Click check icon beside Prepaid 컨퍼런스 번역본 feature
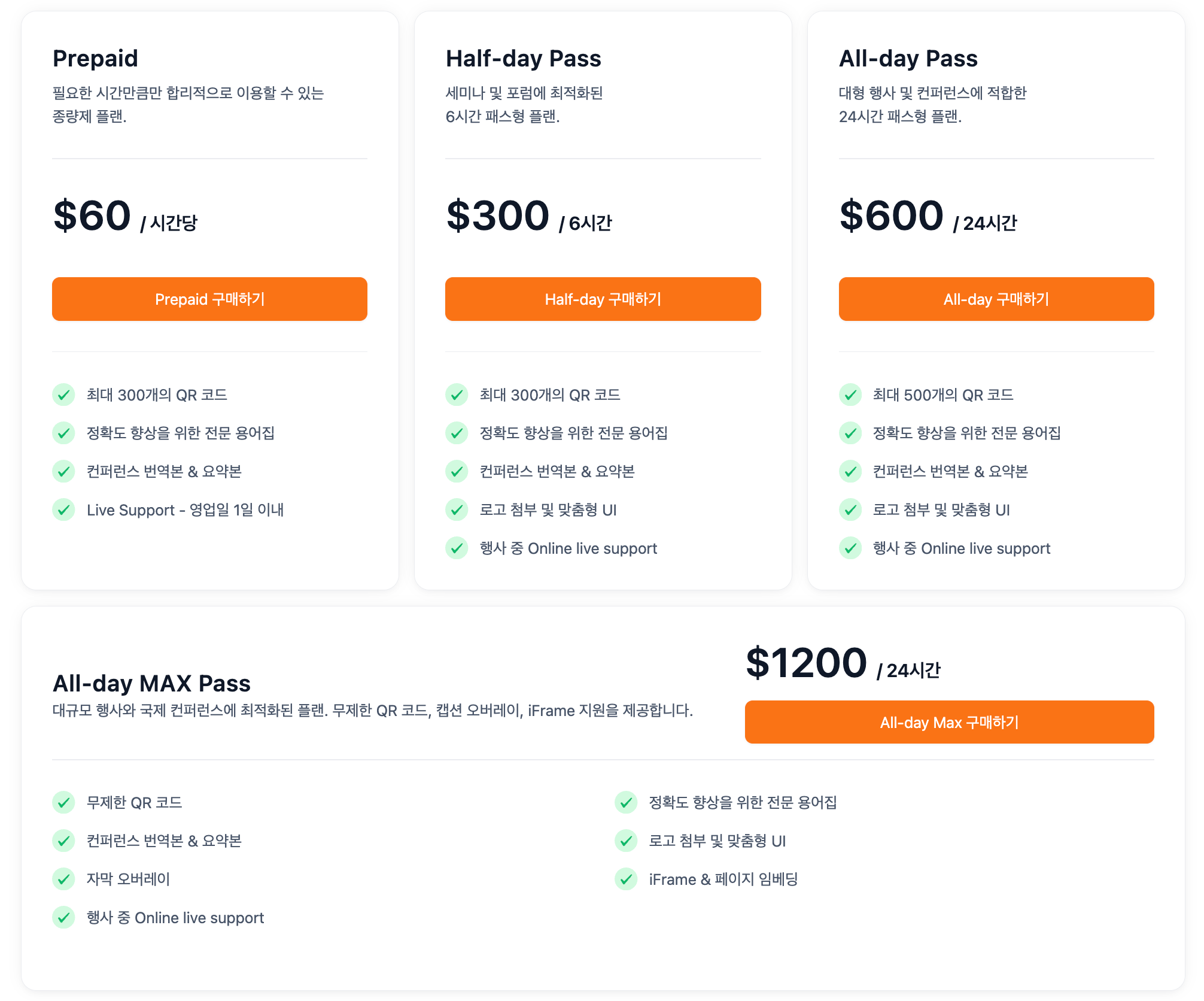Image resolution: width=1204 pixels, height=1001 pixels. [x=63, y=472]
